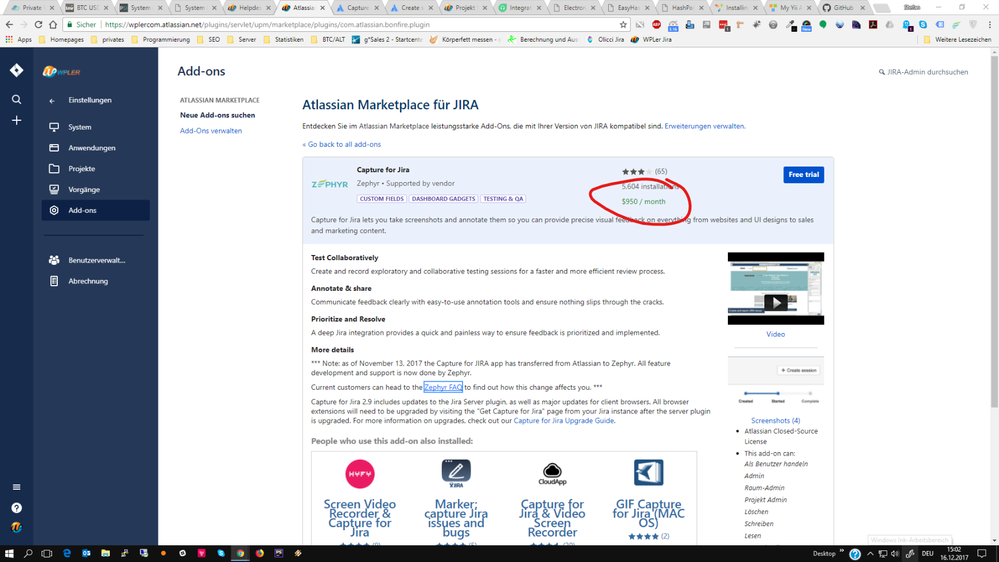Image resolution: width=999 pixels, height=562 pixels.
Task: Open Windows taskbar search
Action: pos(28,553)
